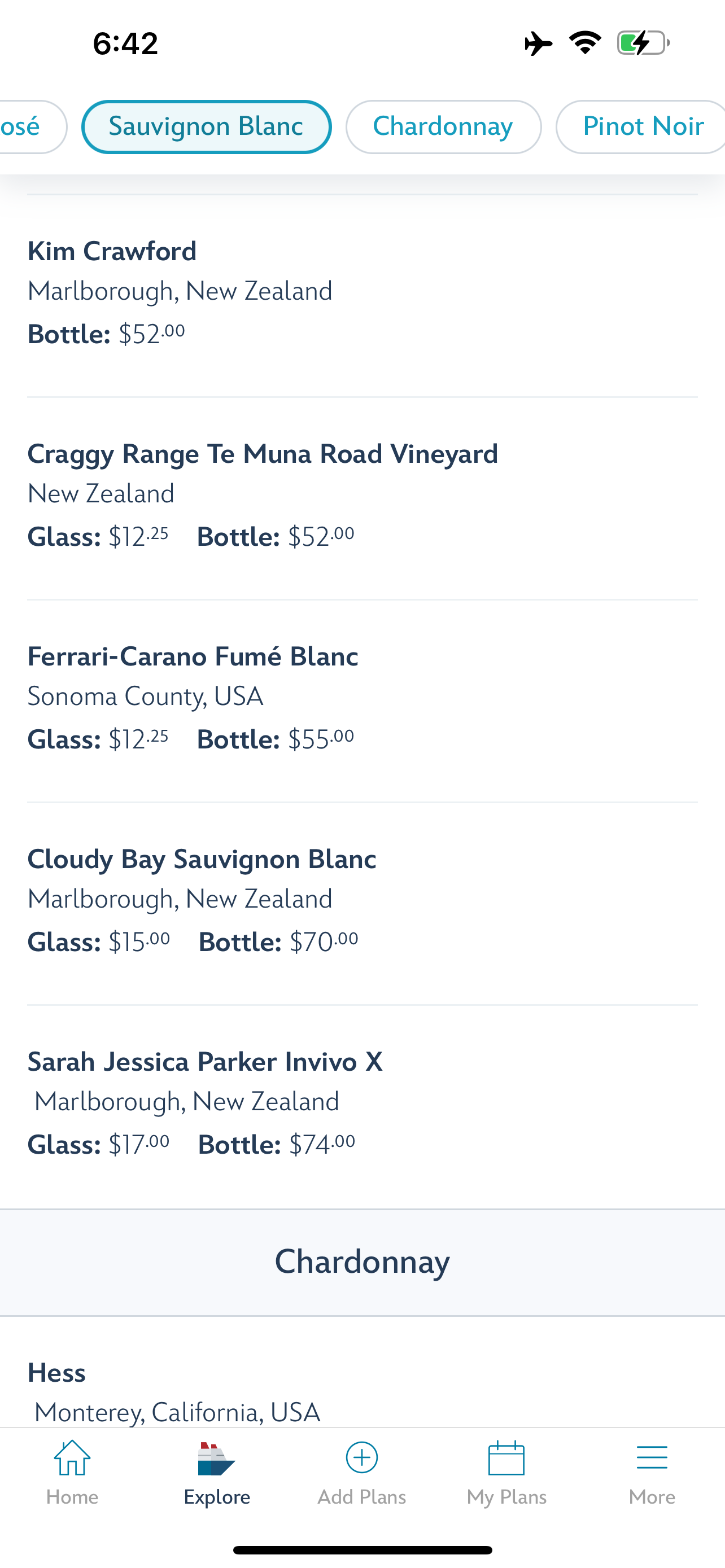Select the Sauvignon Blanc filter chip
This screenshot has height=1568, width=725.
click(x=206, y=126)
